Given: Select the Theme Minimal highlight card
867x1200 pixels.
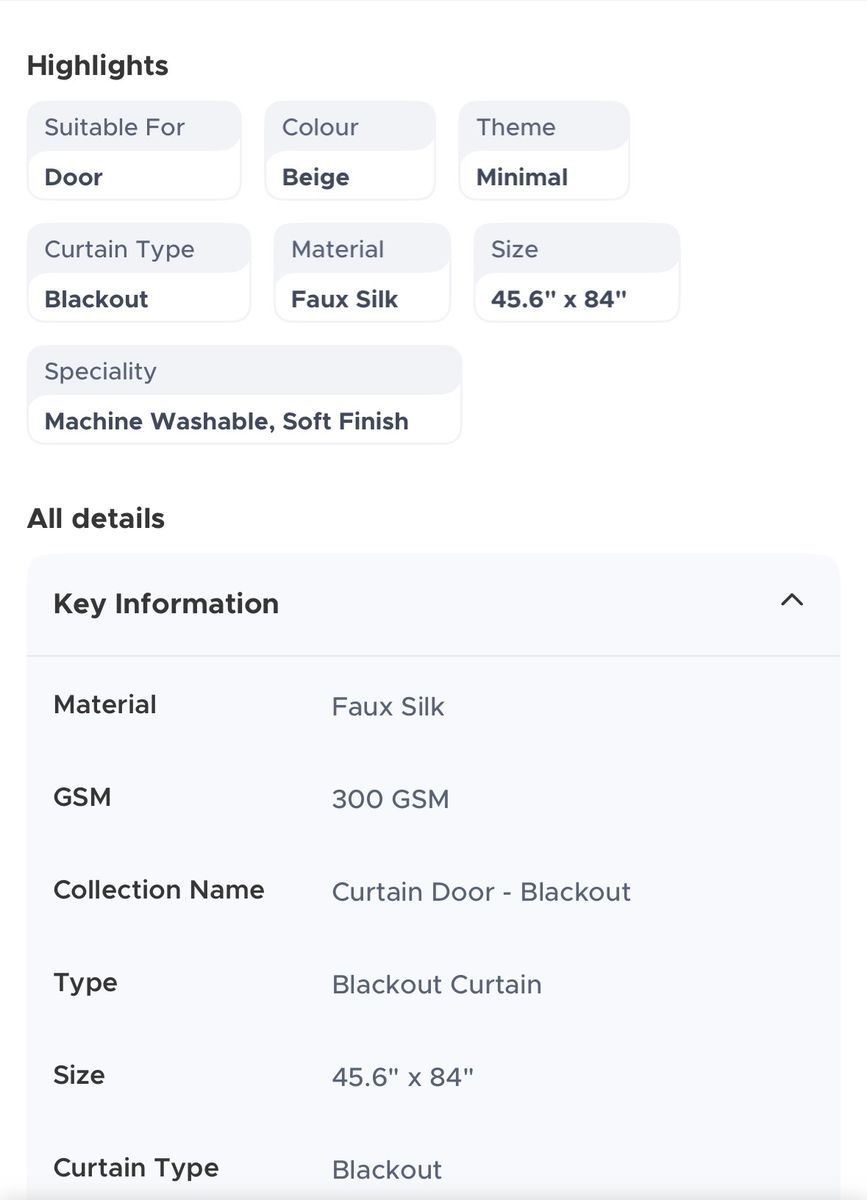Looking at the screenshot, I should [544, 151].
